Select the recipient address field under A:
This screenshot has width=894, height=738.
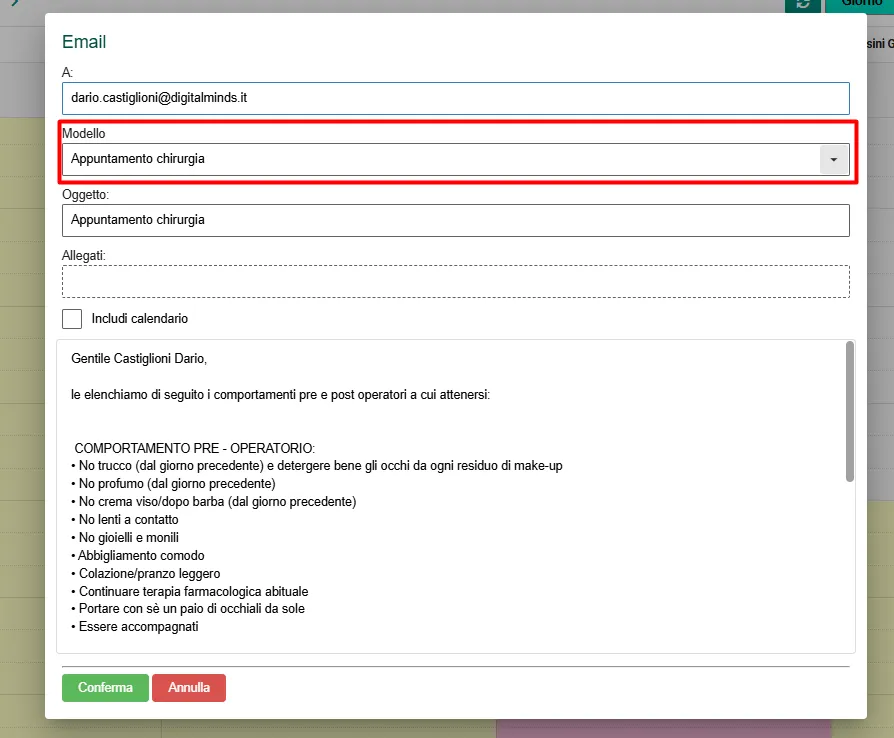click(456, 98)
